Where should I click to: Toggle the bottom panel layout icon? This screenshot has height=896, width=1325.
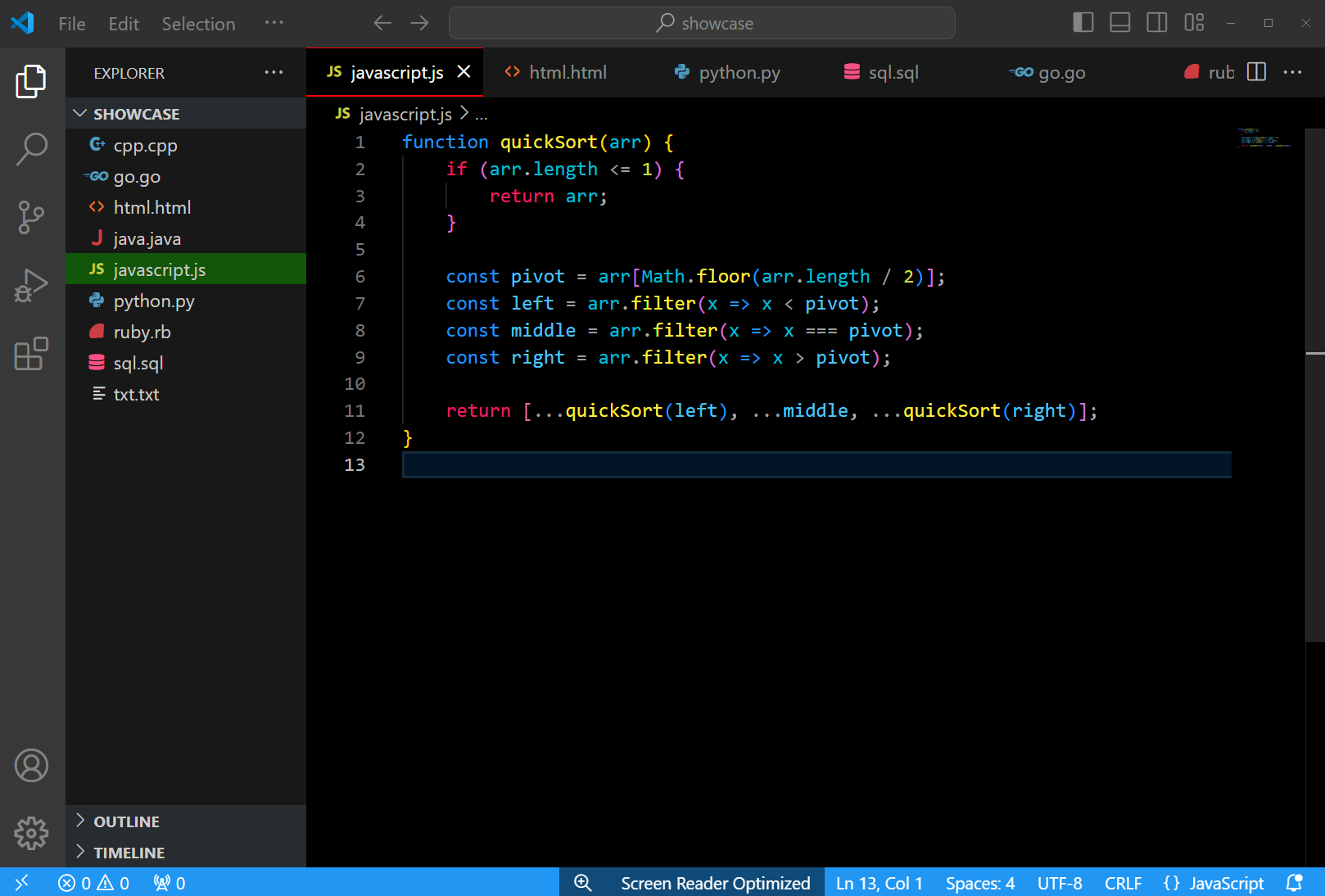[1119, 23]
